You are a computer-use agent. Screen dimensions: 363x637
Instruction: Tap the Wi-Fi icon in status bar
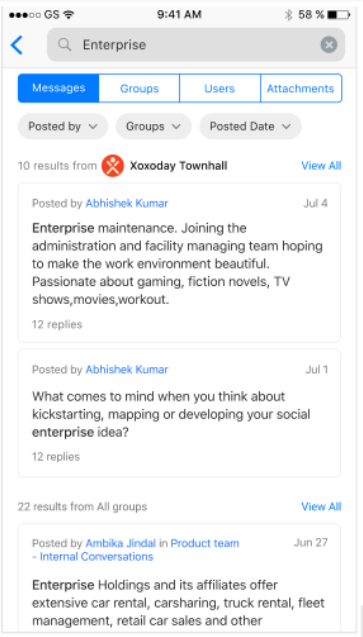coord(69,15)
